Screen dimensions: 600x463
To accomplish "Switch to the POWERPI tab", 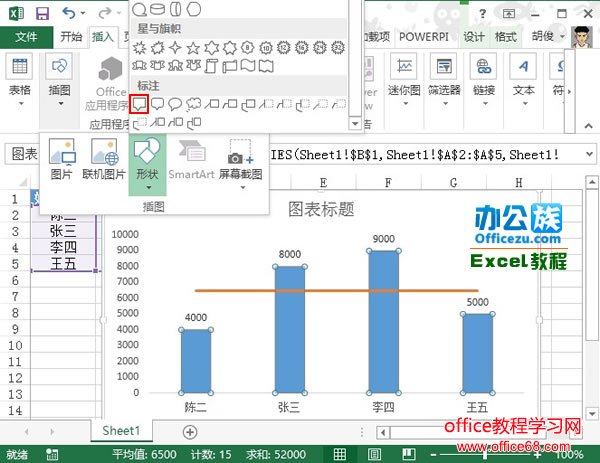I will click(x=424, y=37).
